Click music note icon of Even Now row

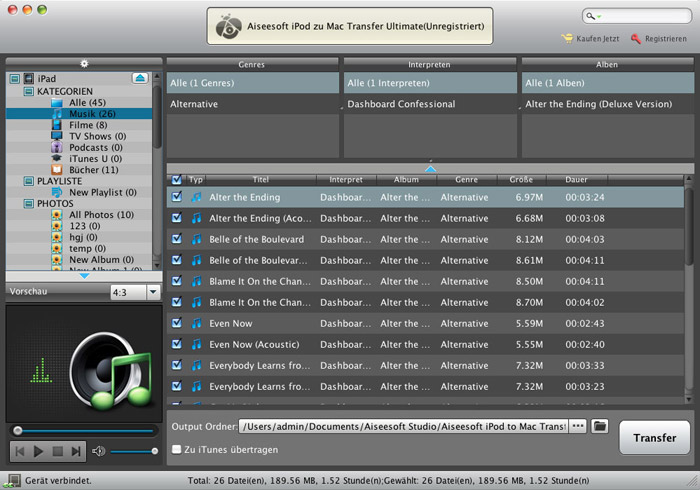[x=196, y=323]
